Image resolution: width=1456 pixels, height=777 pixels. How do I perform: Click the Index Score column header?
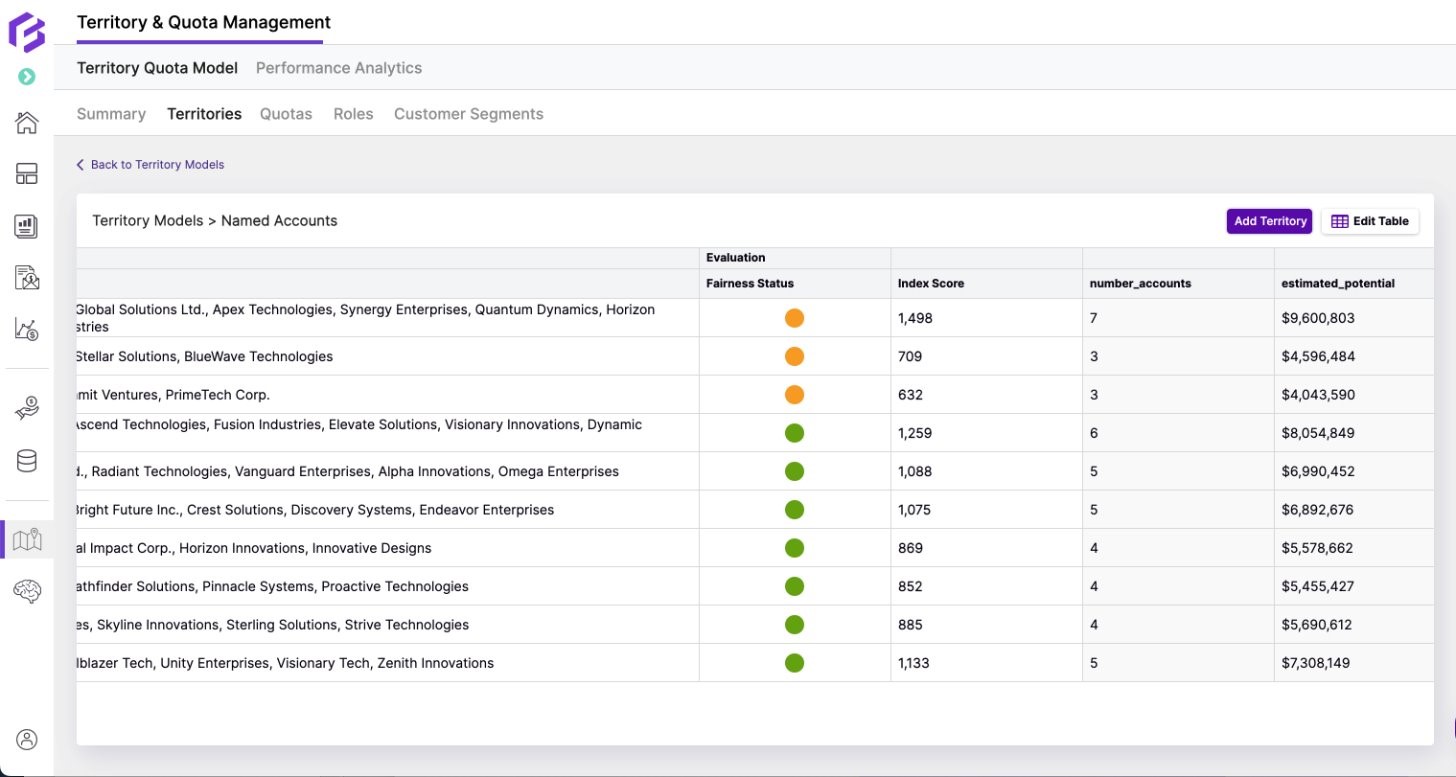pyautogui.click(x=931, y=283)
